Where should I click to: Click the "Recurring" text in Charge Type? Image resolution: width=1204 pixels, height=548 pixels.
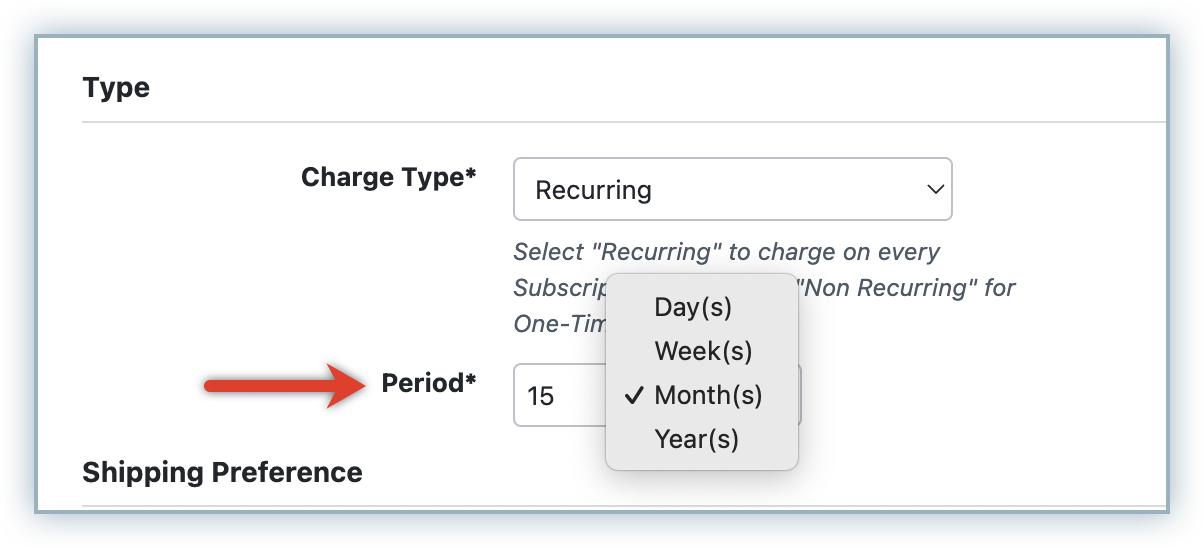593,190
